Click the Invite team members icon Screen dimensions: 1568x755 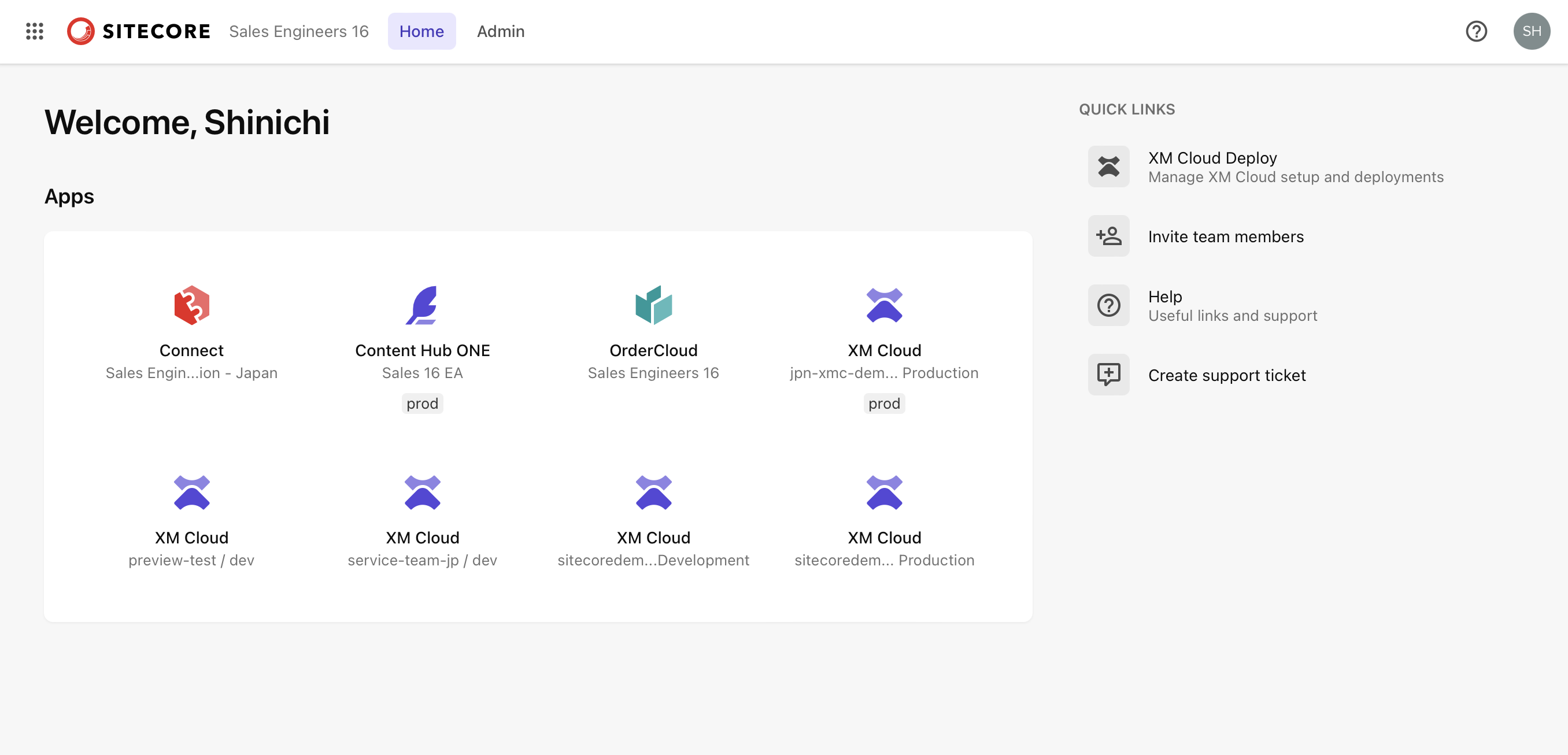pos(1108,236)
